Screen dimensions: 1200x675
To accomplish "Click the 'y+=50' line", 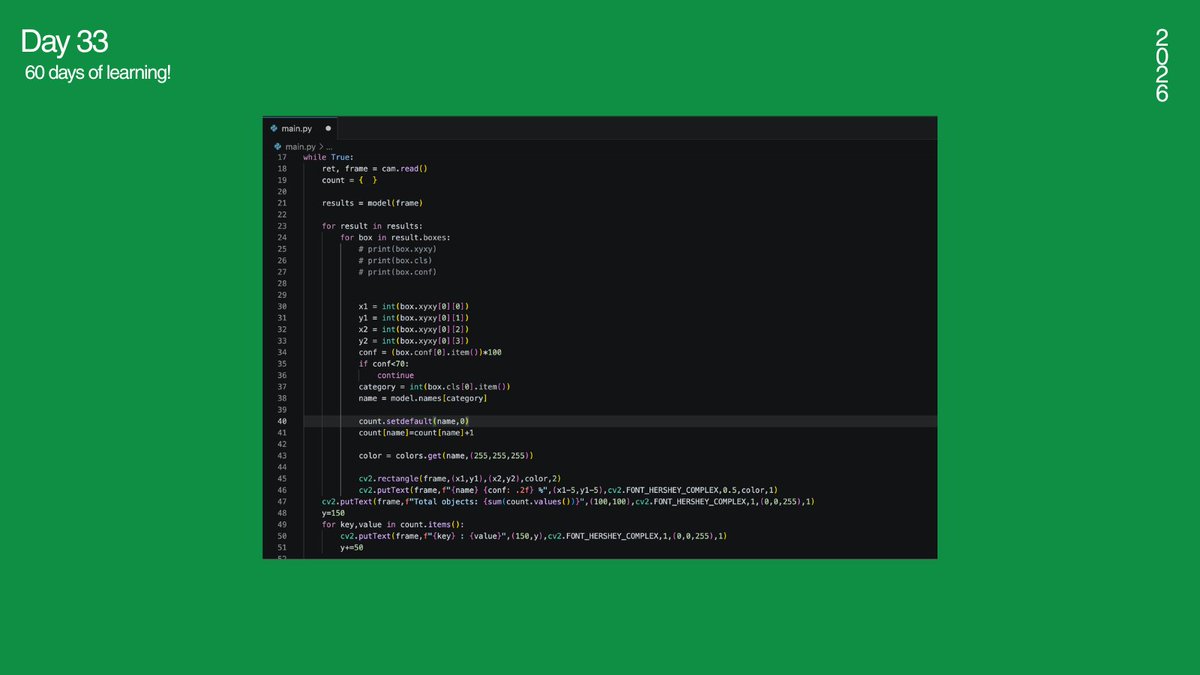I will click(351, 548).
